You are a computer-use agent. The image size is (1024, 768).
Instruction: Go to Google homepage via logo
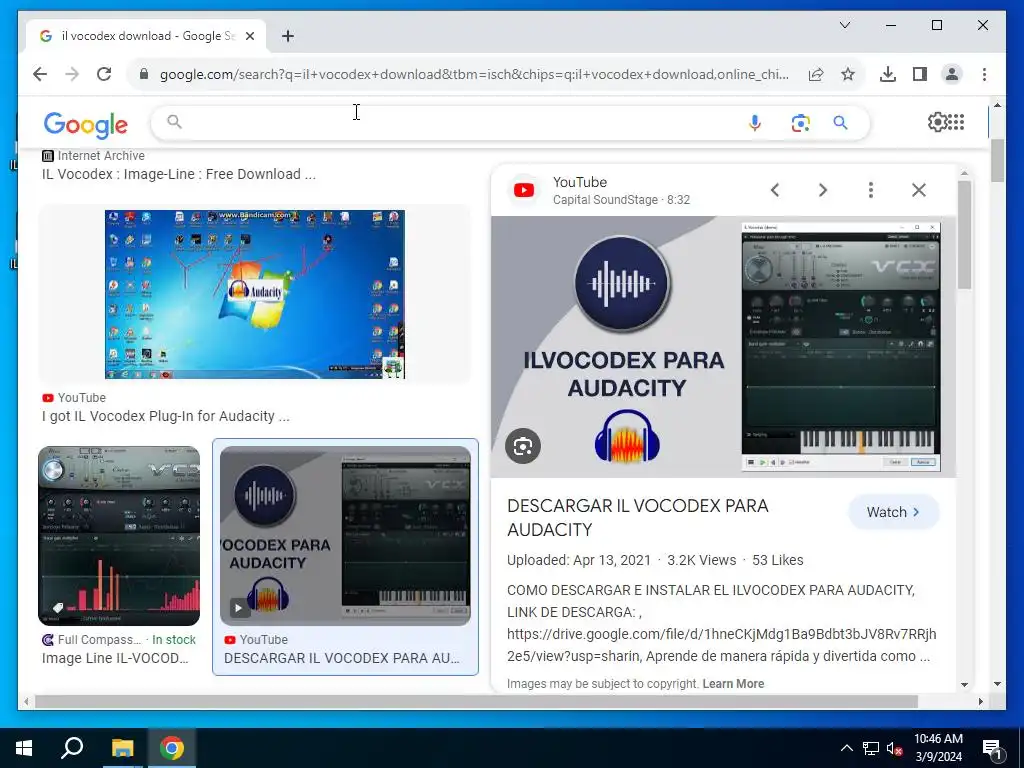[x=86, y=124]
